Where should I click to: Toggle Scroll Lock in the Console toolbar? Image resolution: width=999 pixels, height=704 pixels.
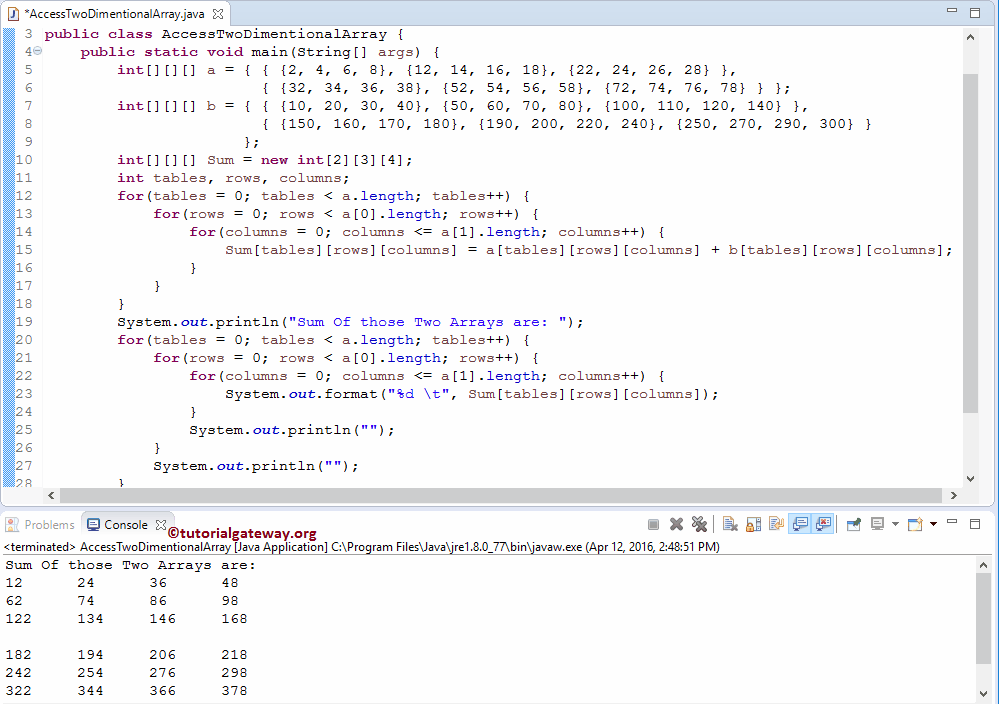[x=752, y=524]
